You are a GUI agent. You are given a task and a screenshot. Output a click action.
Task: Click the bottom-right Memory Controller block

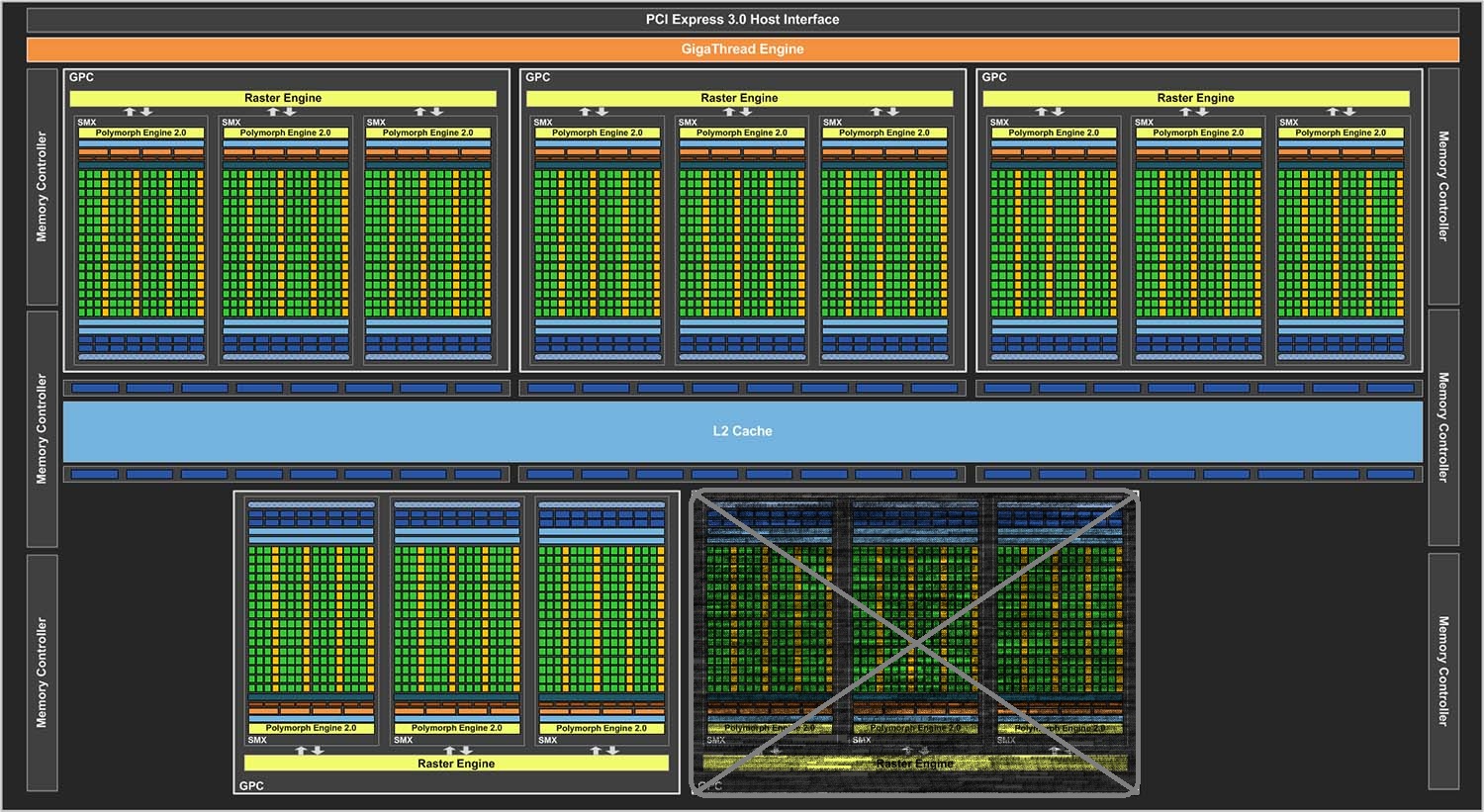(x=1443, y=673)
